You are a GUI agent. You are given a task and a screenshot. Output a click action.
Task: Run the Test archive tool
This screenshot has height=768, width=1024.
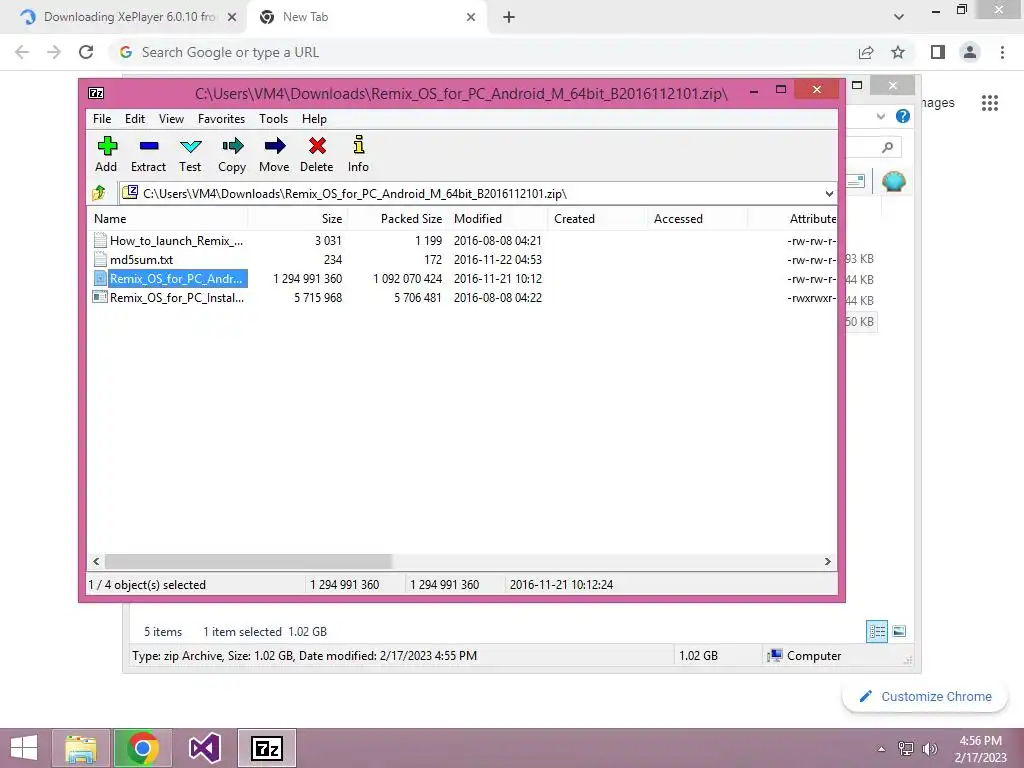(x=190, y=154)
